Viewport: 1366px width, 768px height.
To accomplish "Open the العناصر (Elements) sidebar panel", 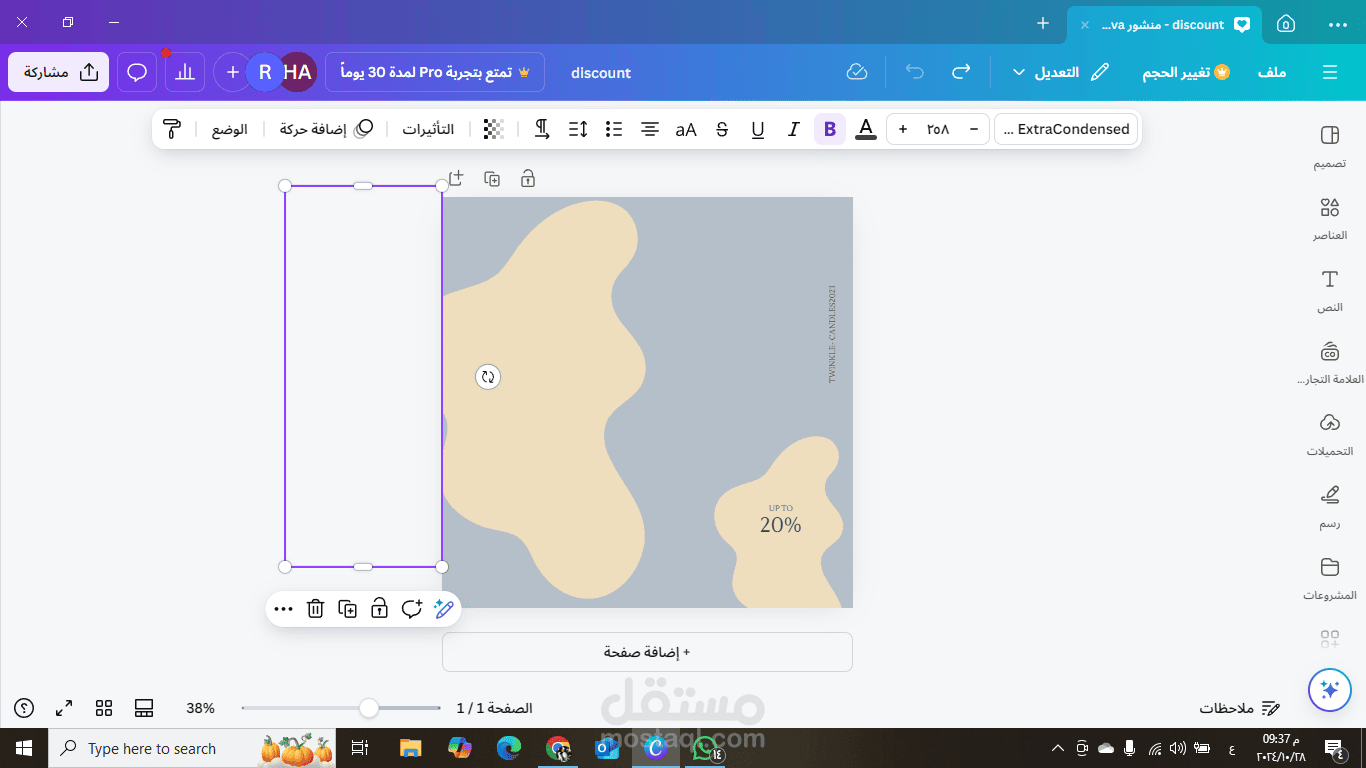I will [x=1329, y=219].
